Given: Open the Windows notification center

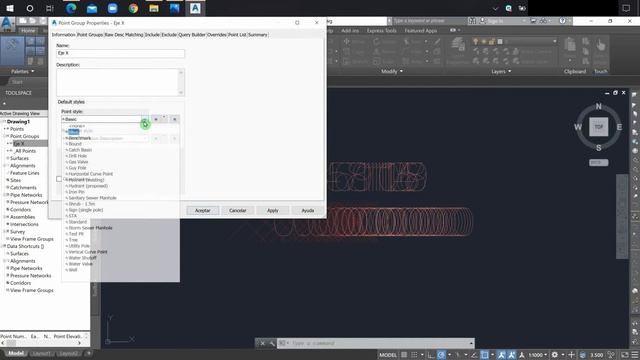Looking at the screenshot, I should [626, 8].
